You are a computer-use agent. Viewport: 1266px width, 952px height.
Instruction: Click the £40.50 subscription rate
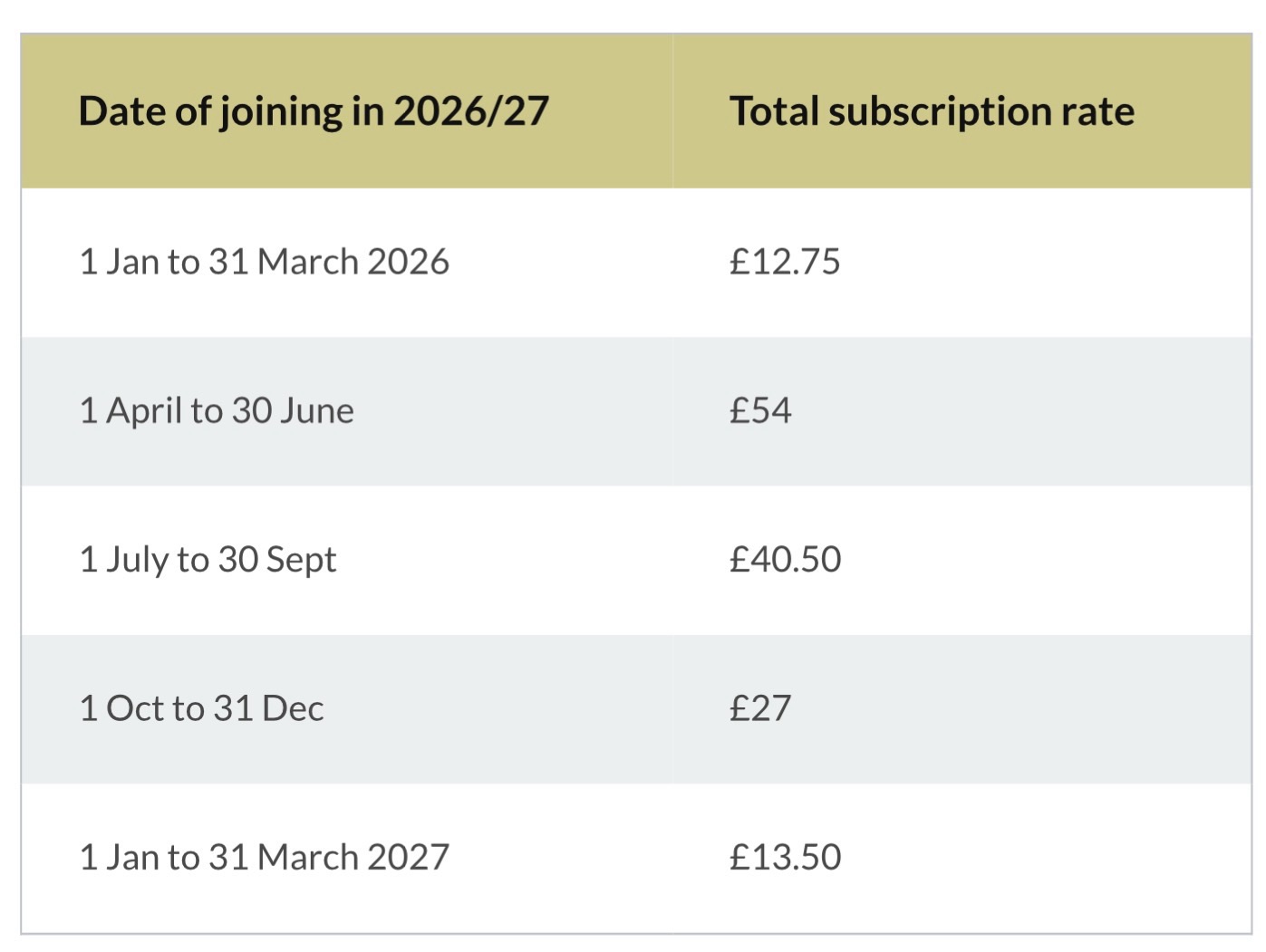785,560
